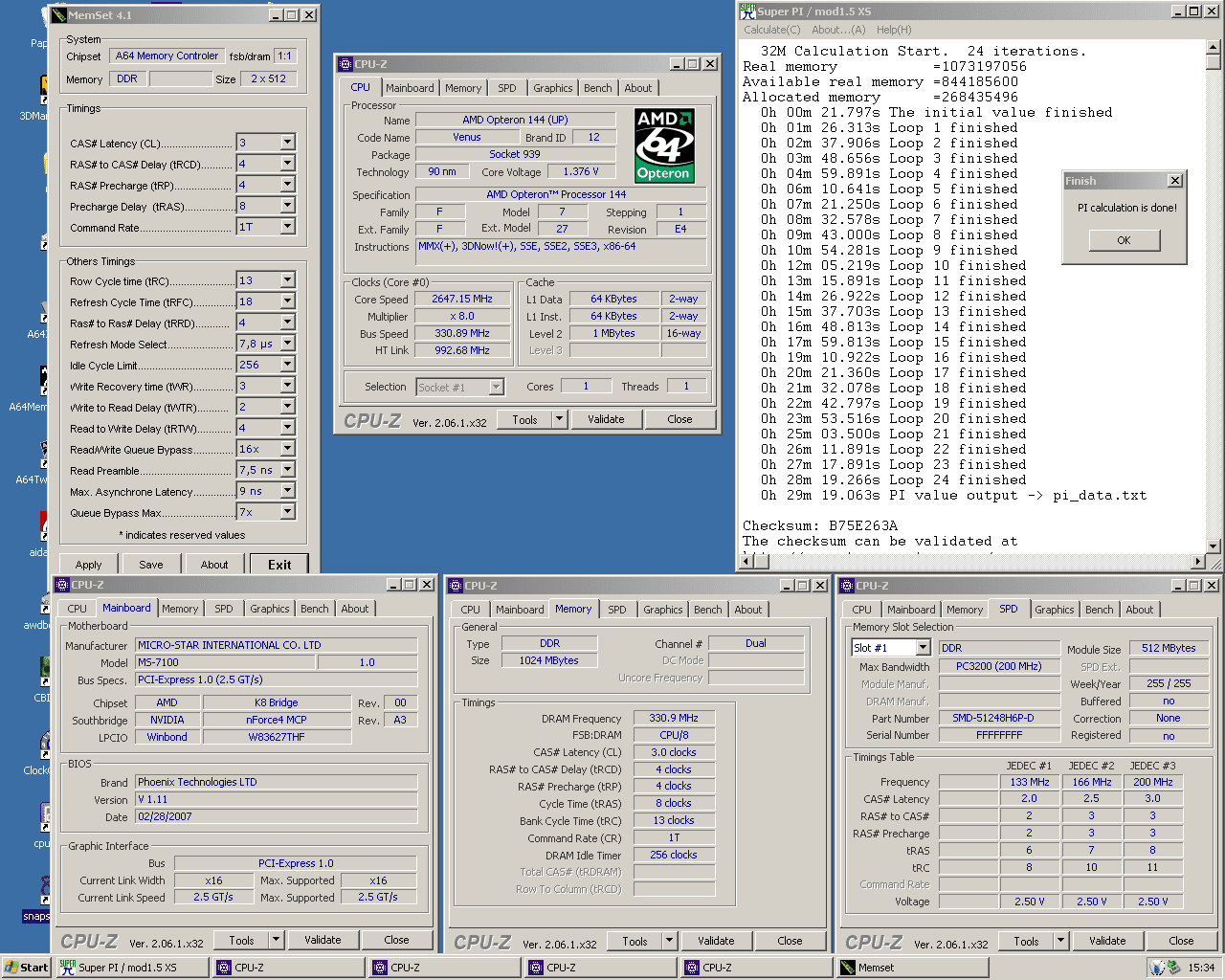Click the Checksum: B75E263A line in Super PI

(820, 525)
